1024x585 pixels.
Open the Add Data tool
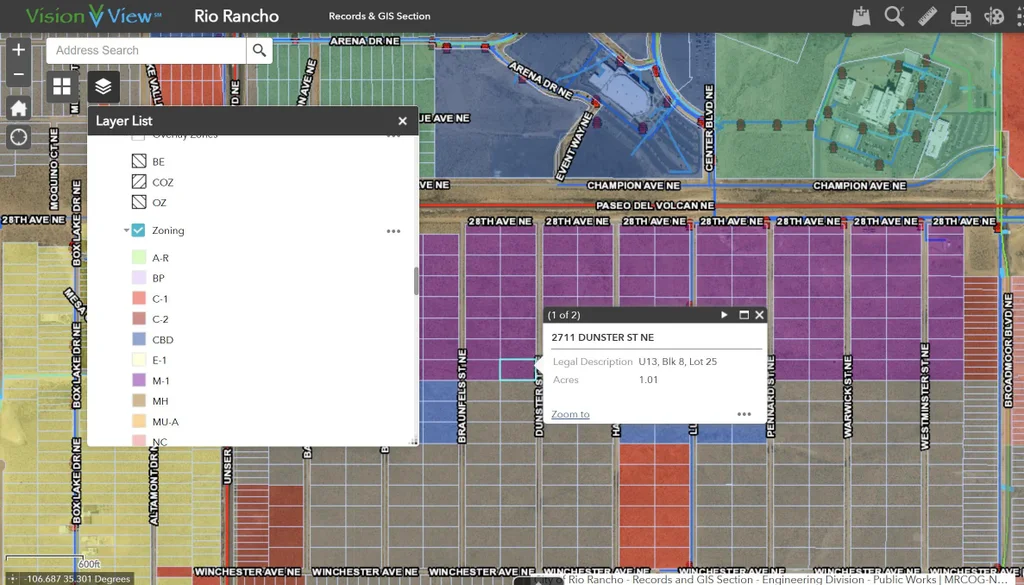(x=861, y=16)
